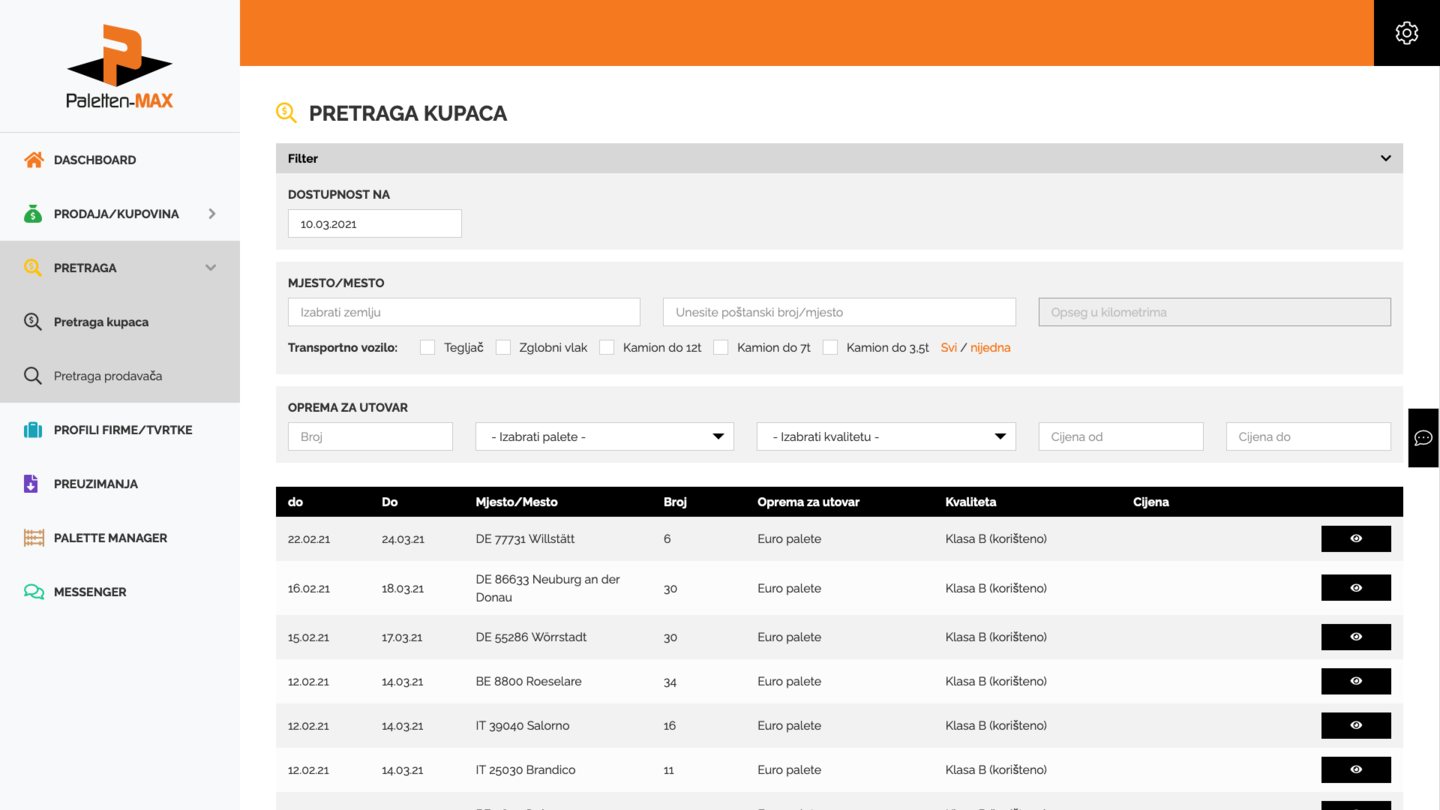Click the Palette Manager pallet icon
The image size is (1440, 810).
tap(34, 538)
